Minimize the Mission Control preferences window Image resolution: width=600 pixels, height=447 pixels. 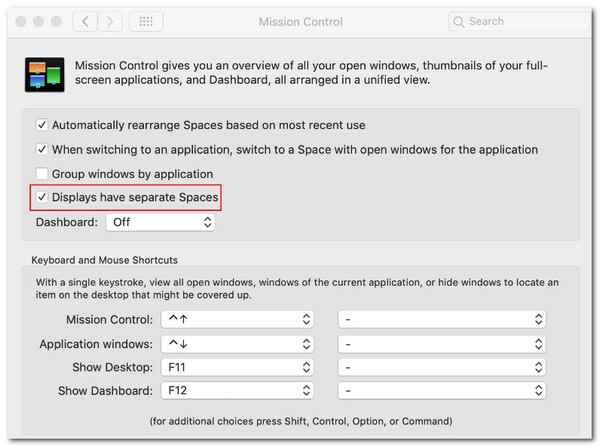coord(38,21)
